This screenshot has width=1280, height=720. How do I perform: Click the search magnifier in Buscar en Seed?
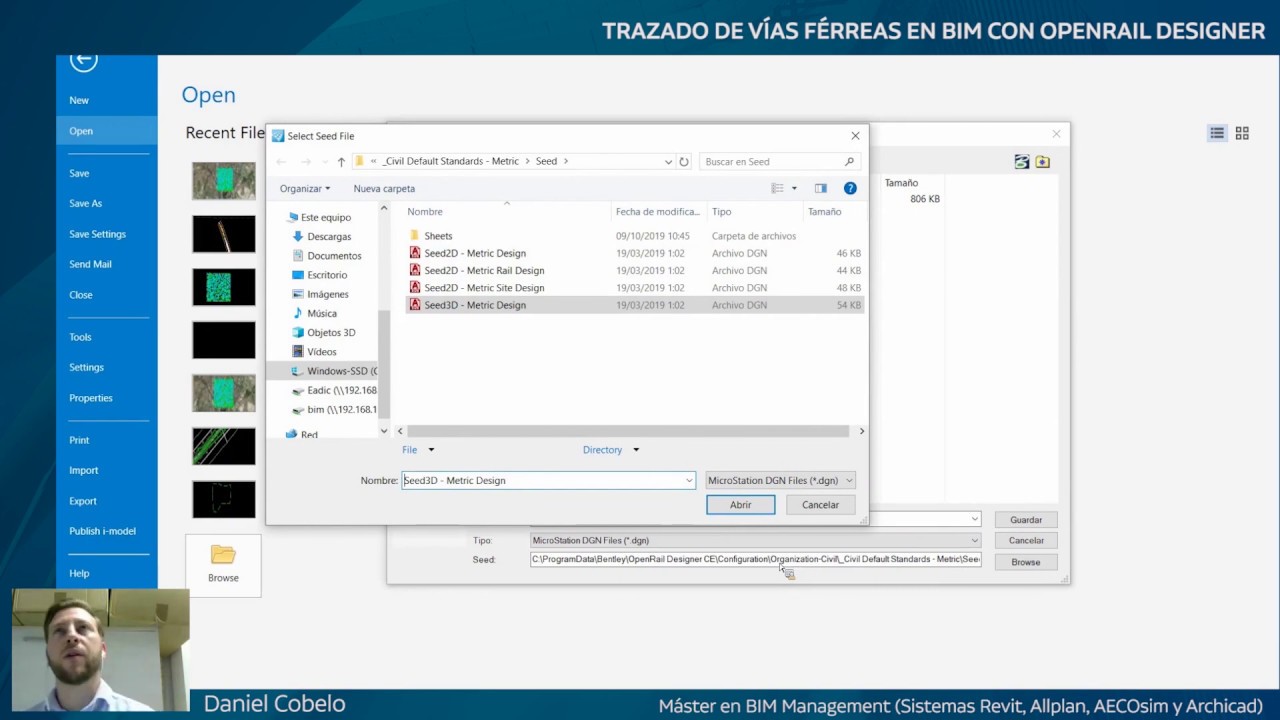pos(849,161)
